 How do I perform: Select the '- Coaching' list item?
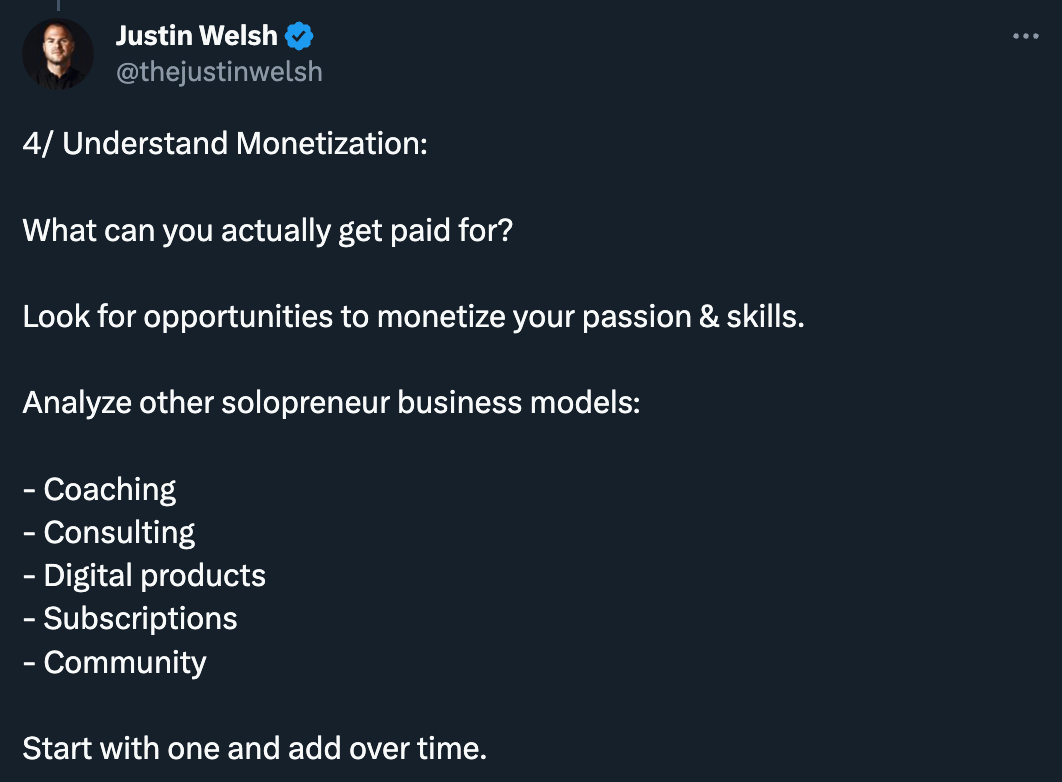point(99,489)
